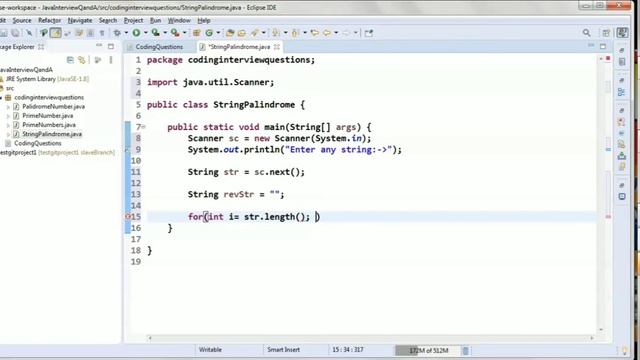640x360 pixels.
Task: Collapse the main method fold at line 7
Action: tap(143, 127)
